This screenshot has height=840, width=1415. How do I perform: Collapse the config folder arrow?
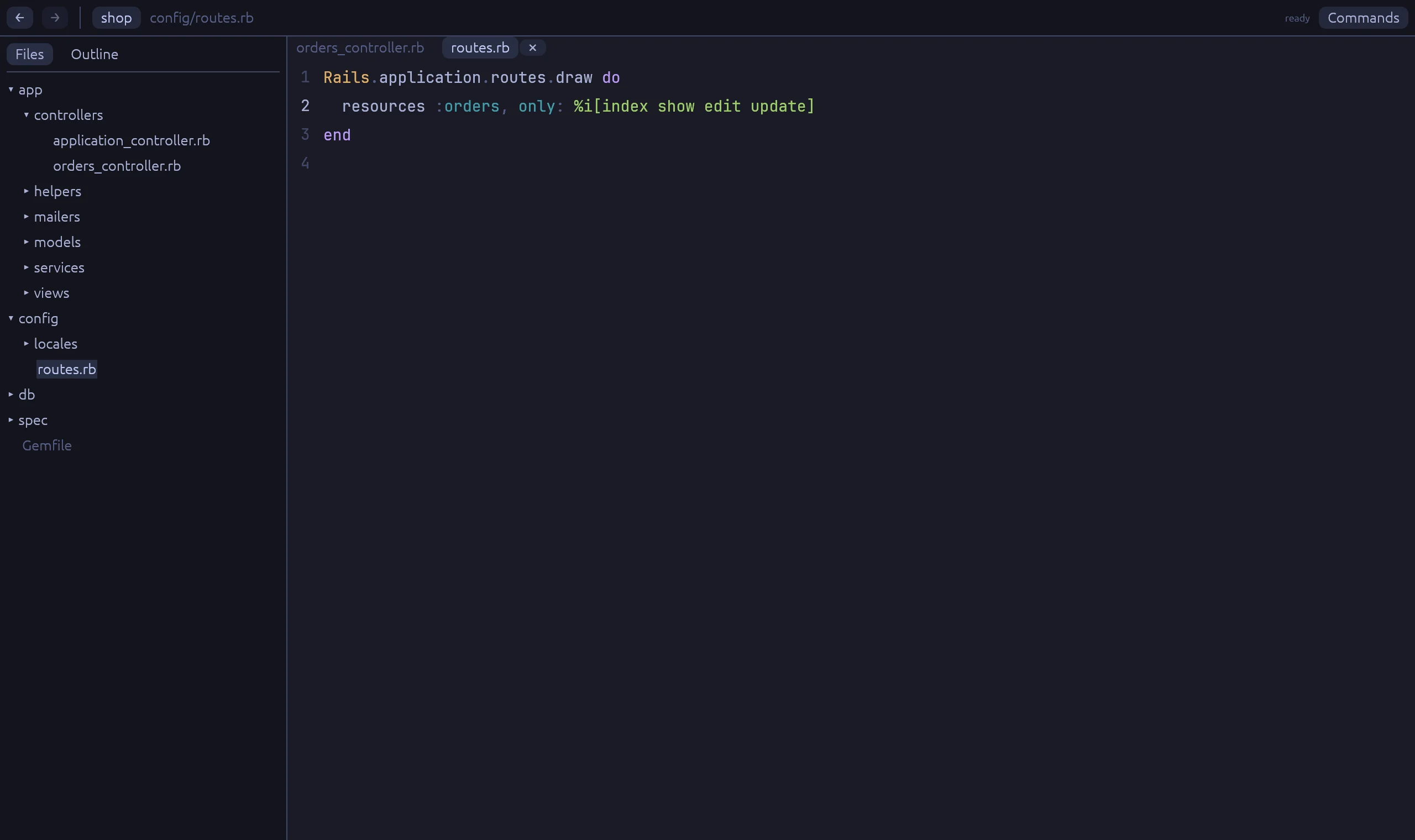point(11,318)
